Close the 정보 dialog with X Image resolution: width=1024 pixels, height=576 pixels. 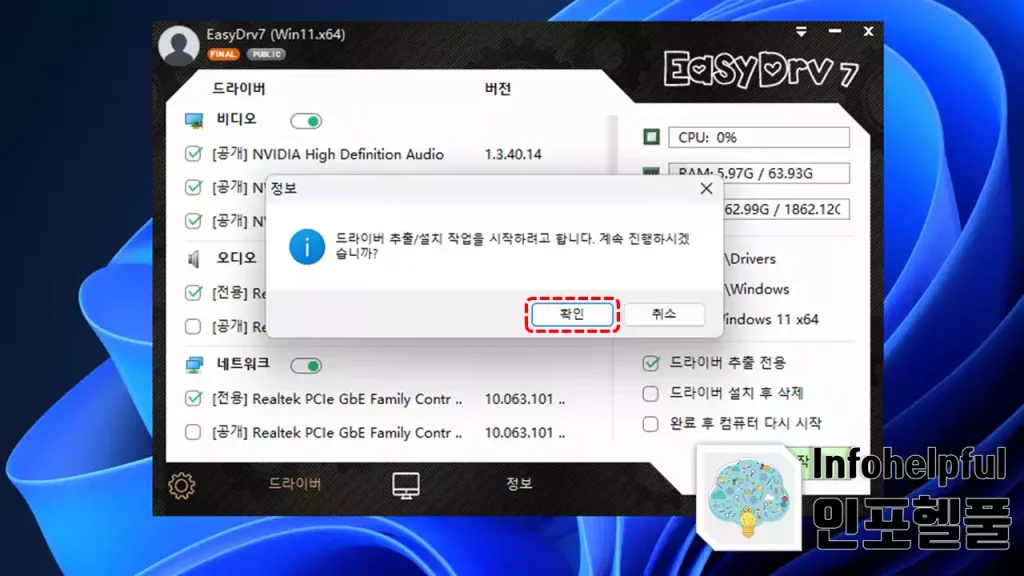706,189
